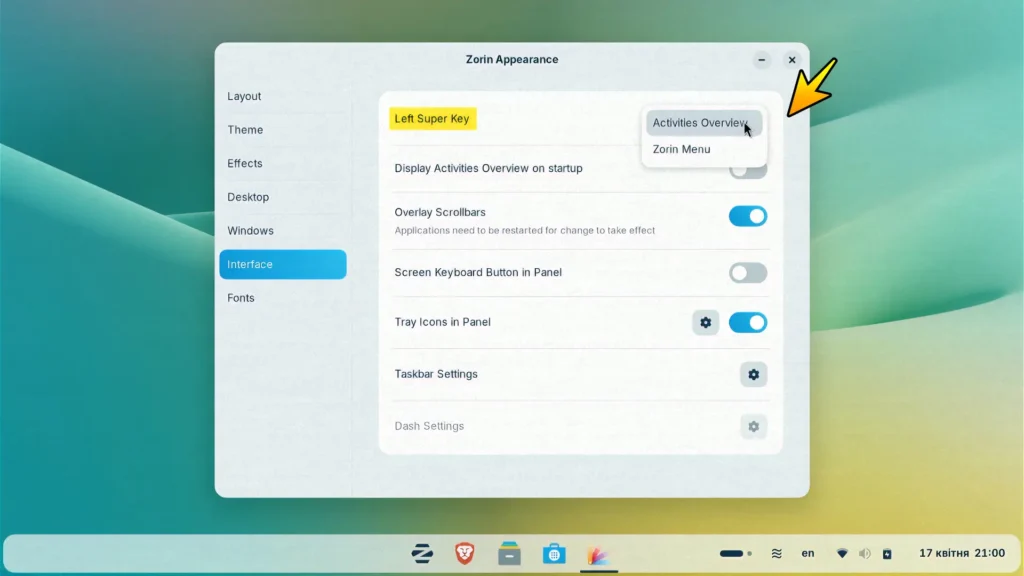Click 'Applications need to be restarted' note
1024x576 pixels.
tap(524, 231)
